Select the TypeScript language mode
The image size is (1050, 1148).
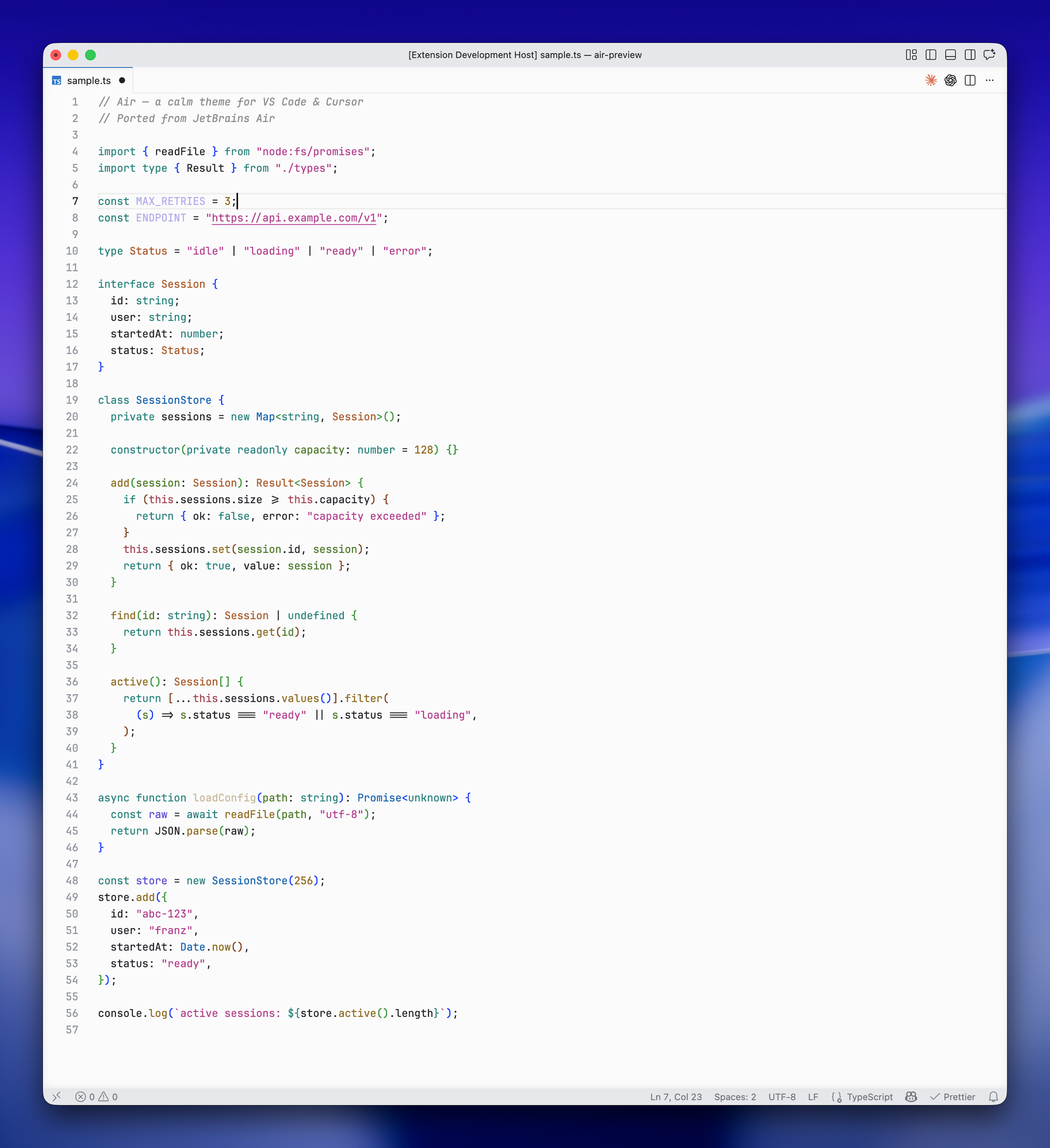(x=870, y=1097)
